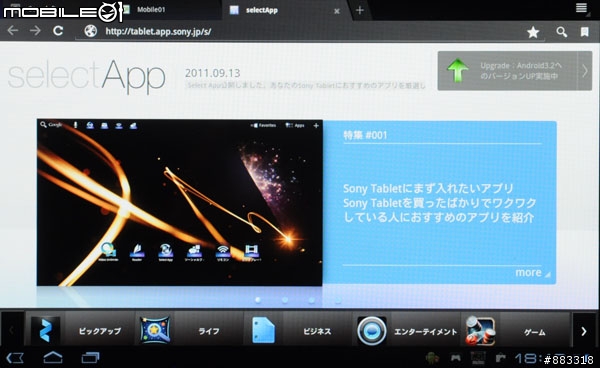
Task: Click the green upgrade arrow icon
Action: (458, 70)
